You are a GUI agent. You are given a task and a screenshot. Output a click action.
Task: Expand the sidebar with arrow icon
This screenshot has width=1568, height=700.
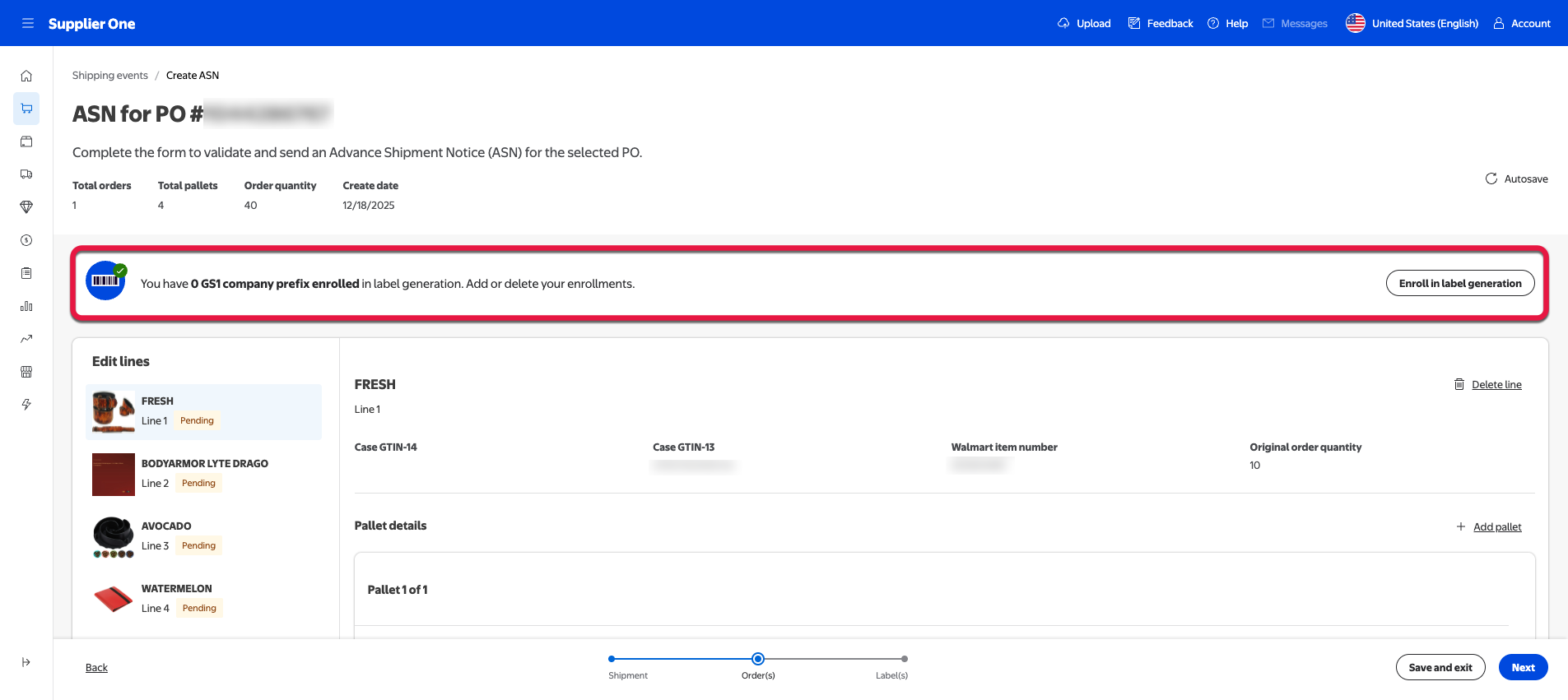pos(26,662)
